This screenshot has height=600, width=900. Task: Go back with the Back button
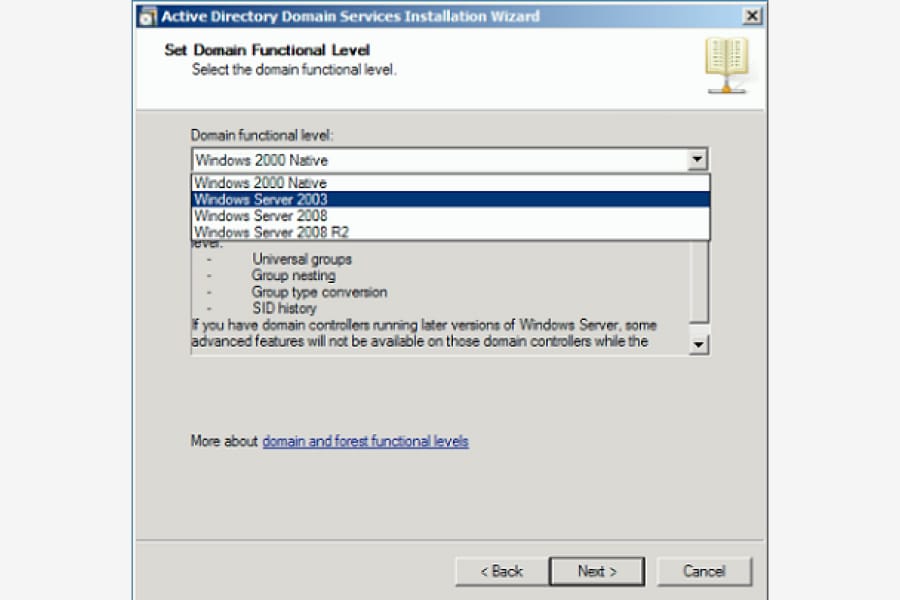click(502, 571)
